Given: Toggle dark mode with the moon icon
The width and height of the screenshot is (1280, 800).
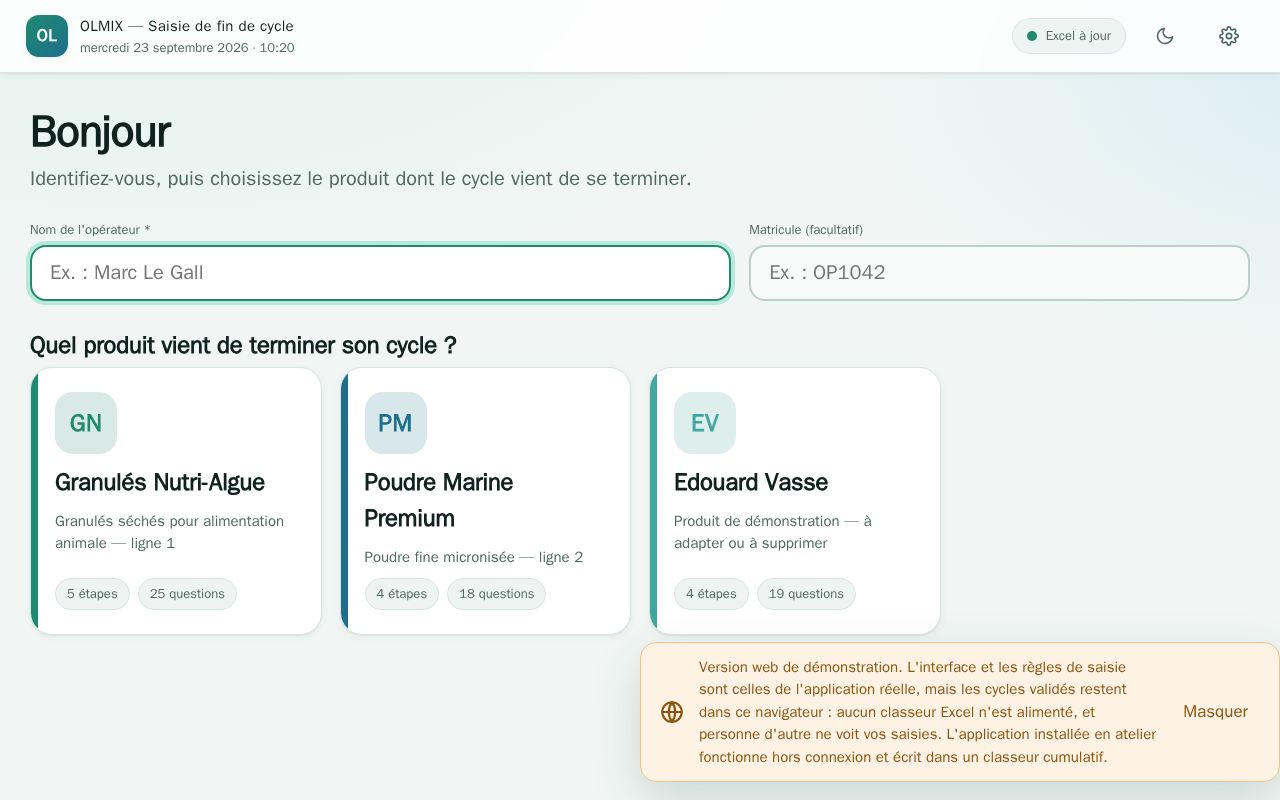Looking at the screenshot, I should (1165, 36).
